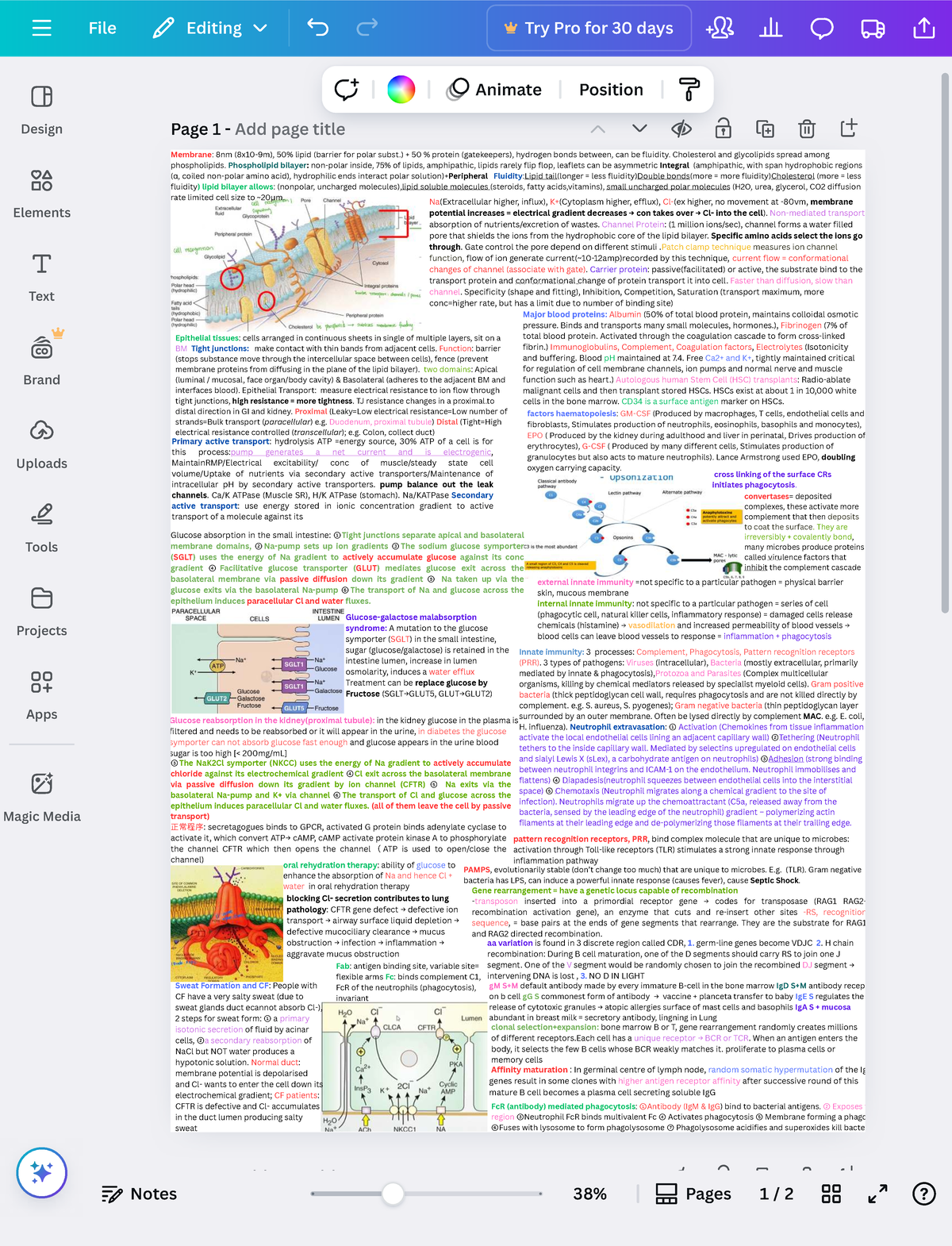Duplicate the page
The image size is (952, 1246).
(x=765, y=129)
